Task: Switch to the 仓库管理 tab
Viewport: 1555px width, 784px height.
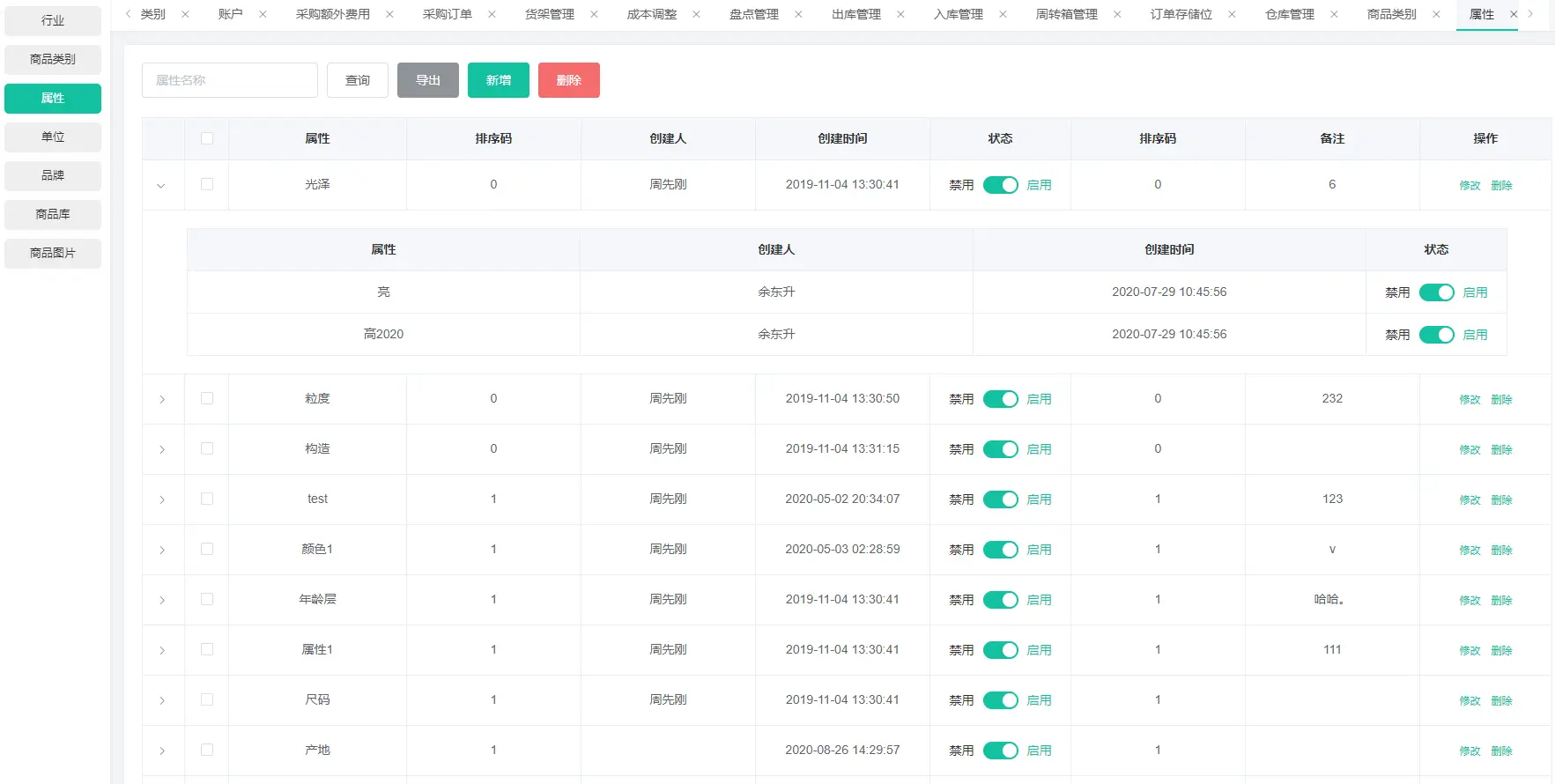Action: (x=1290, y=14)
